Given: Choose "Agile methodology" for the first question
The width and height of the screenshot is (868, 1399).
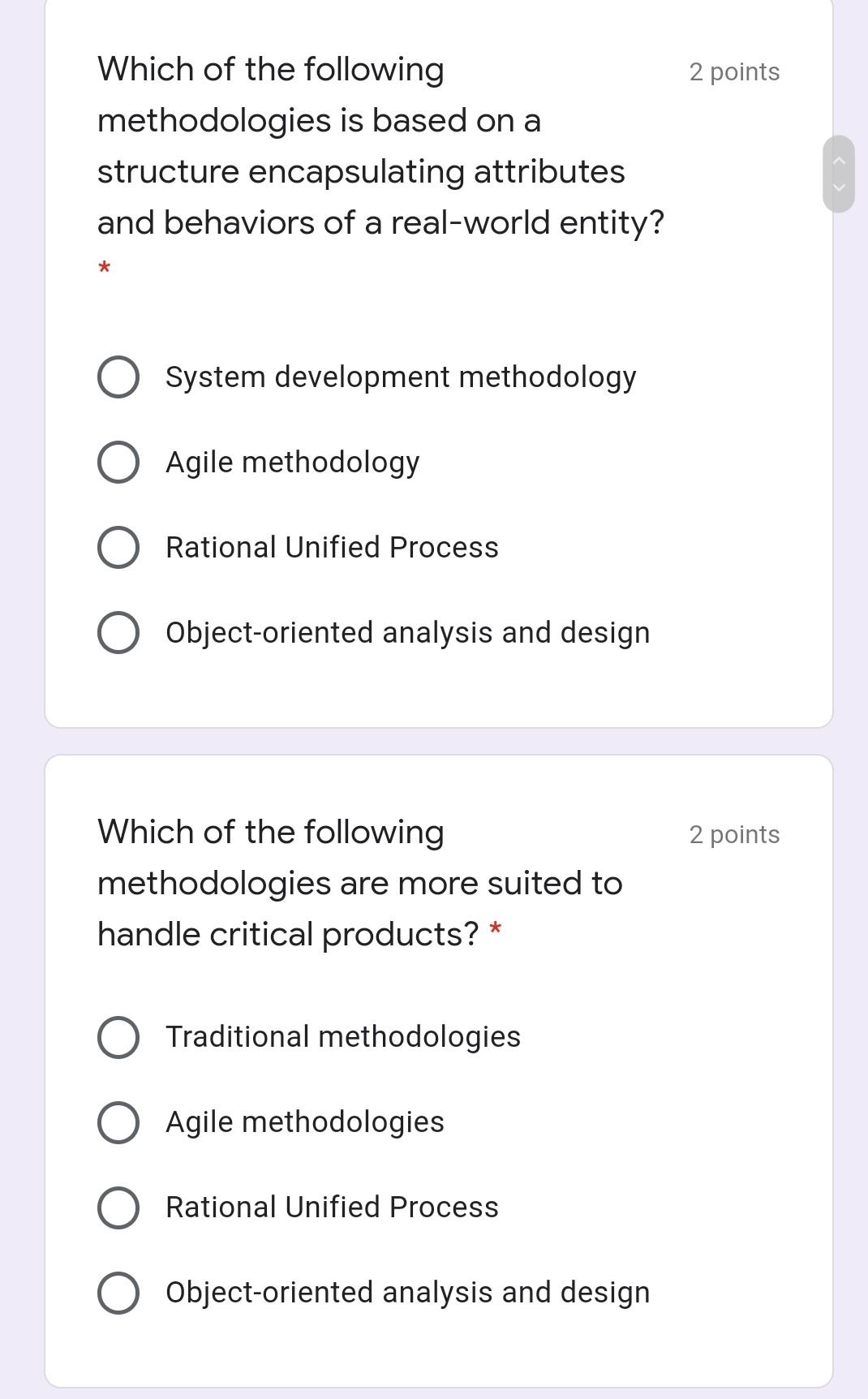Looking at the screenshot, I should coord(118,461).
